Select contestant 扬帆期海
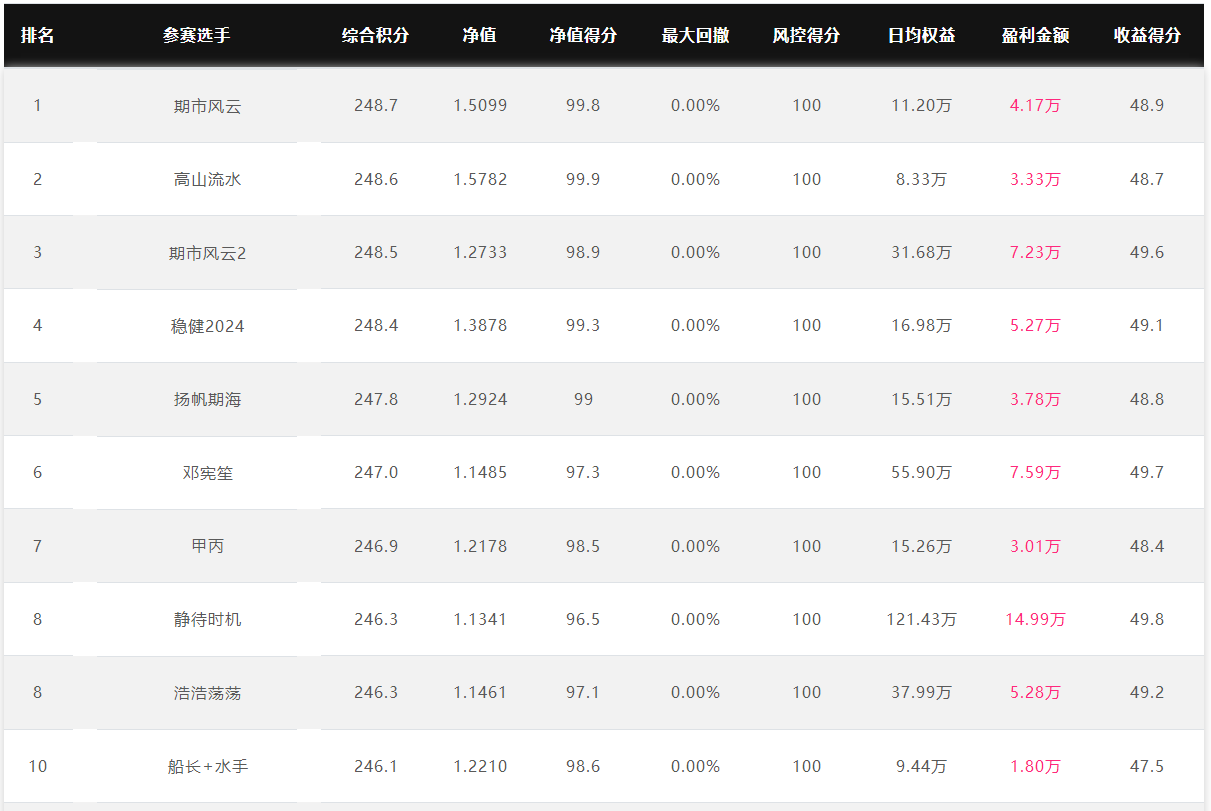This screenshot has height=811, width=1211. click(207, 399)
